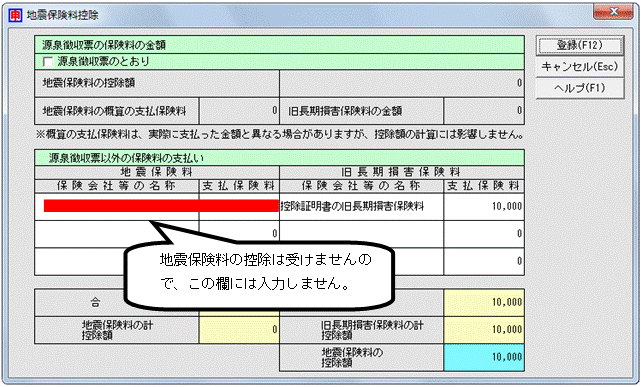Click the second-row earthquake premium 0 cell

[x=239, y=234]
